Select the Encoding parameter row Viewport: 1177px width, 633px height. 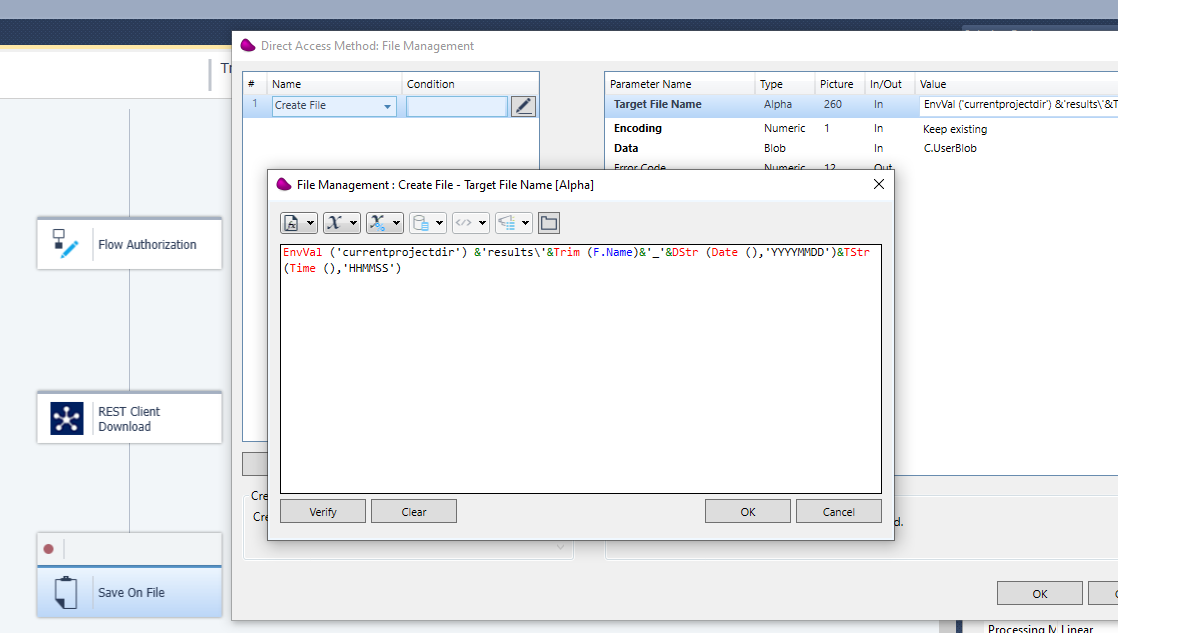[700, 128]
